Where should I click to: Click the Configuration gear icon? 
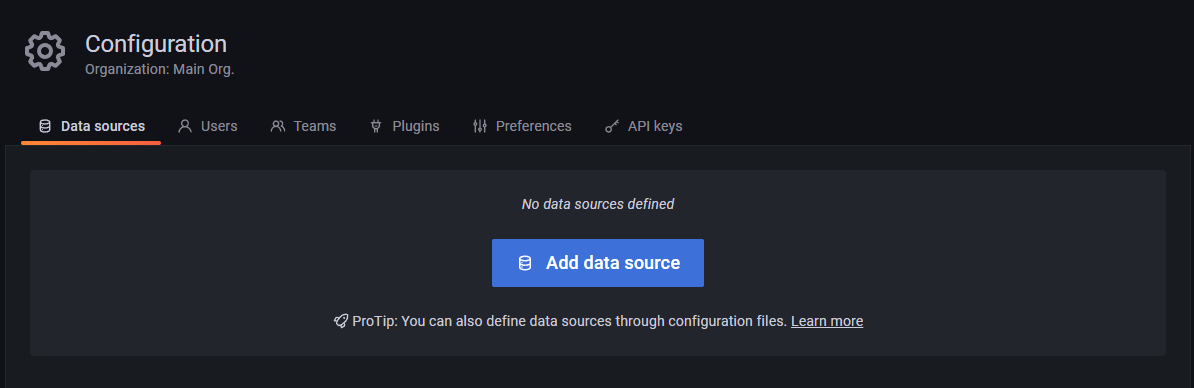pyautogui.click(x=45, y=52)
